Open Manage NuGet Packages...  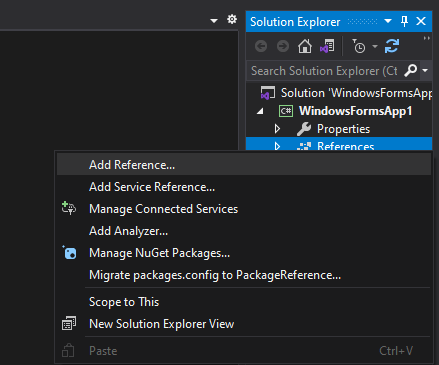tap(244, 253)
